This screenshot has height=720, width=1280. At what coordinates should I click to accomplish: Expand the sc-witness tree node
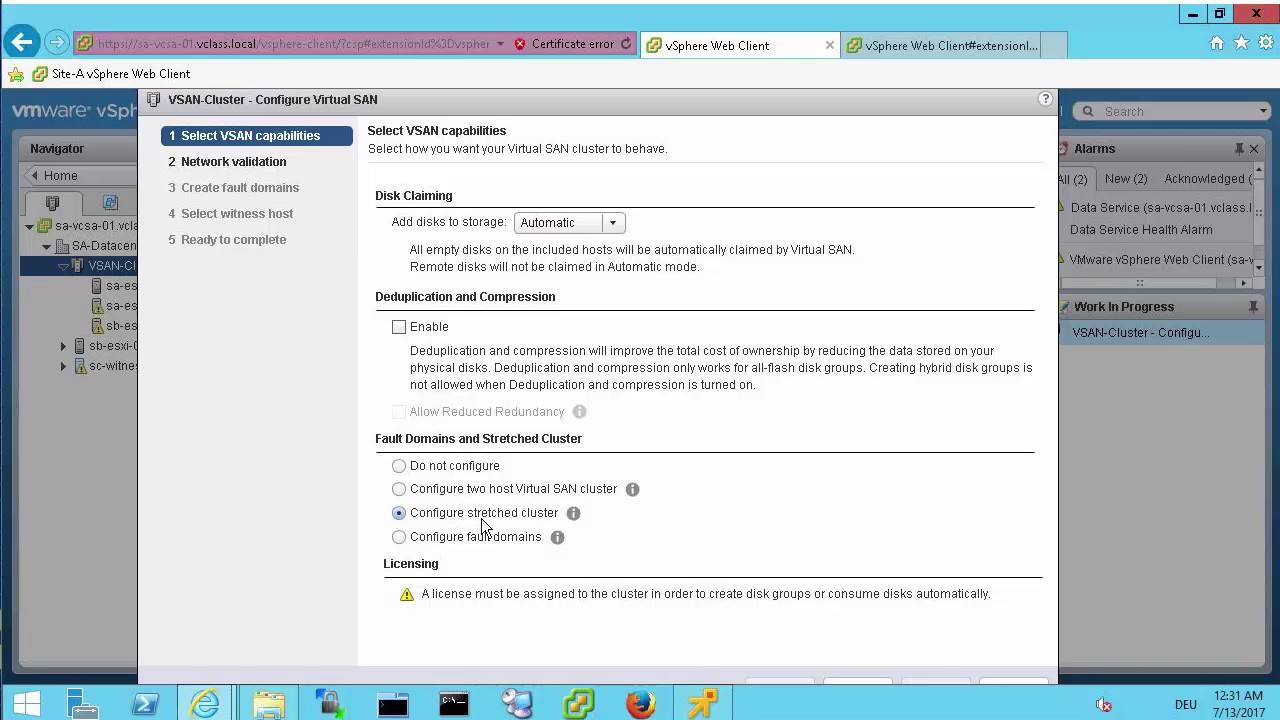pyautogui.click(x=63, y=366)
